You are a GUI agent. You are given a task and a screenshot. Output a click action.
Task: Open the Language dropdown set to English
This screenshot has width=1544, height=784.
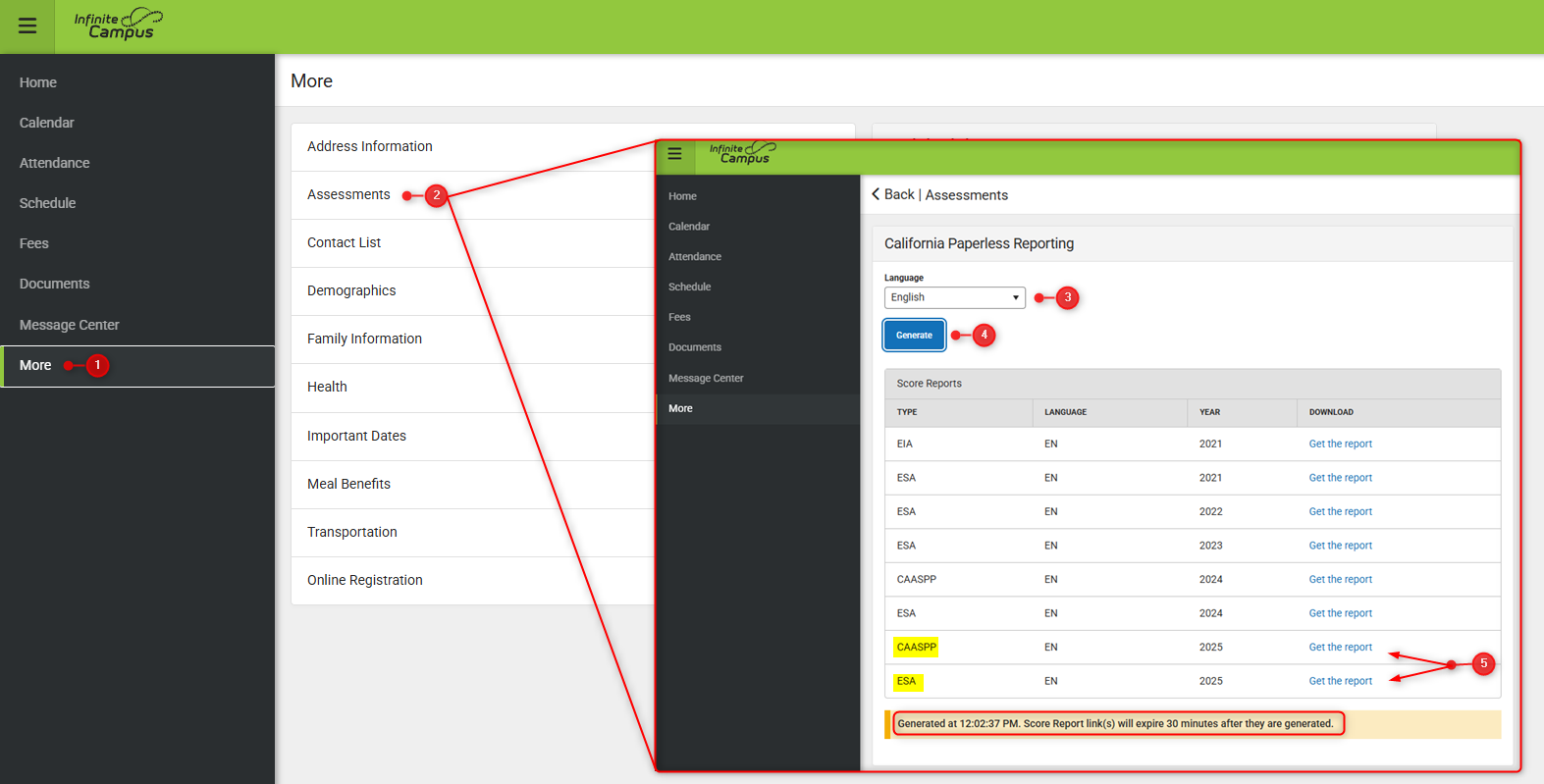[954, 297]
